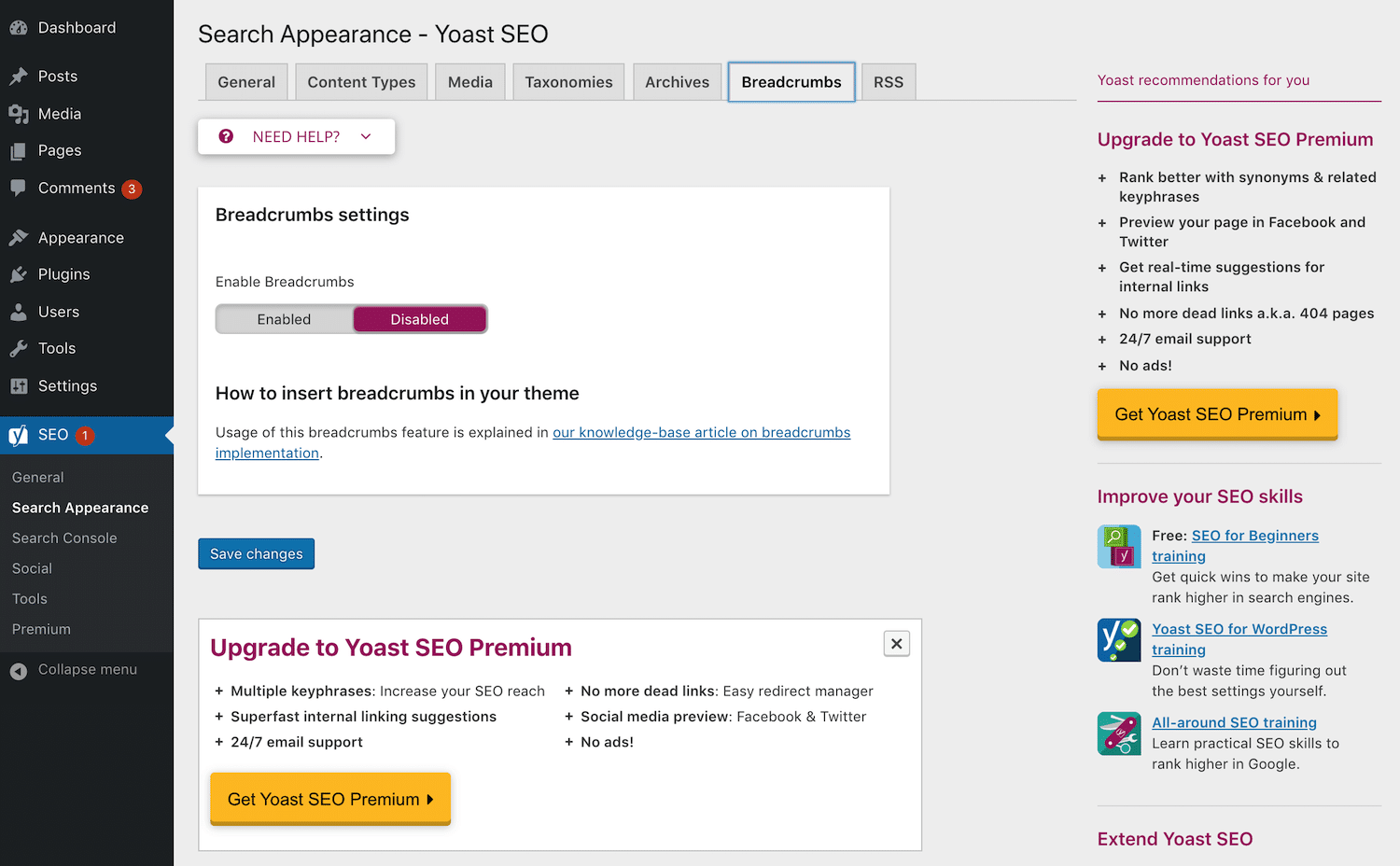Screen dimensions: 1400x866
Task: Click the Save changes button
Action: tap(256, 553)
